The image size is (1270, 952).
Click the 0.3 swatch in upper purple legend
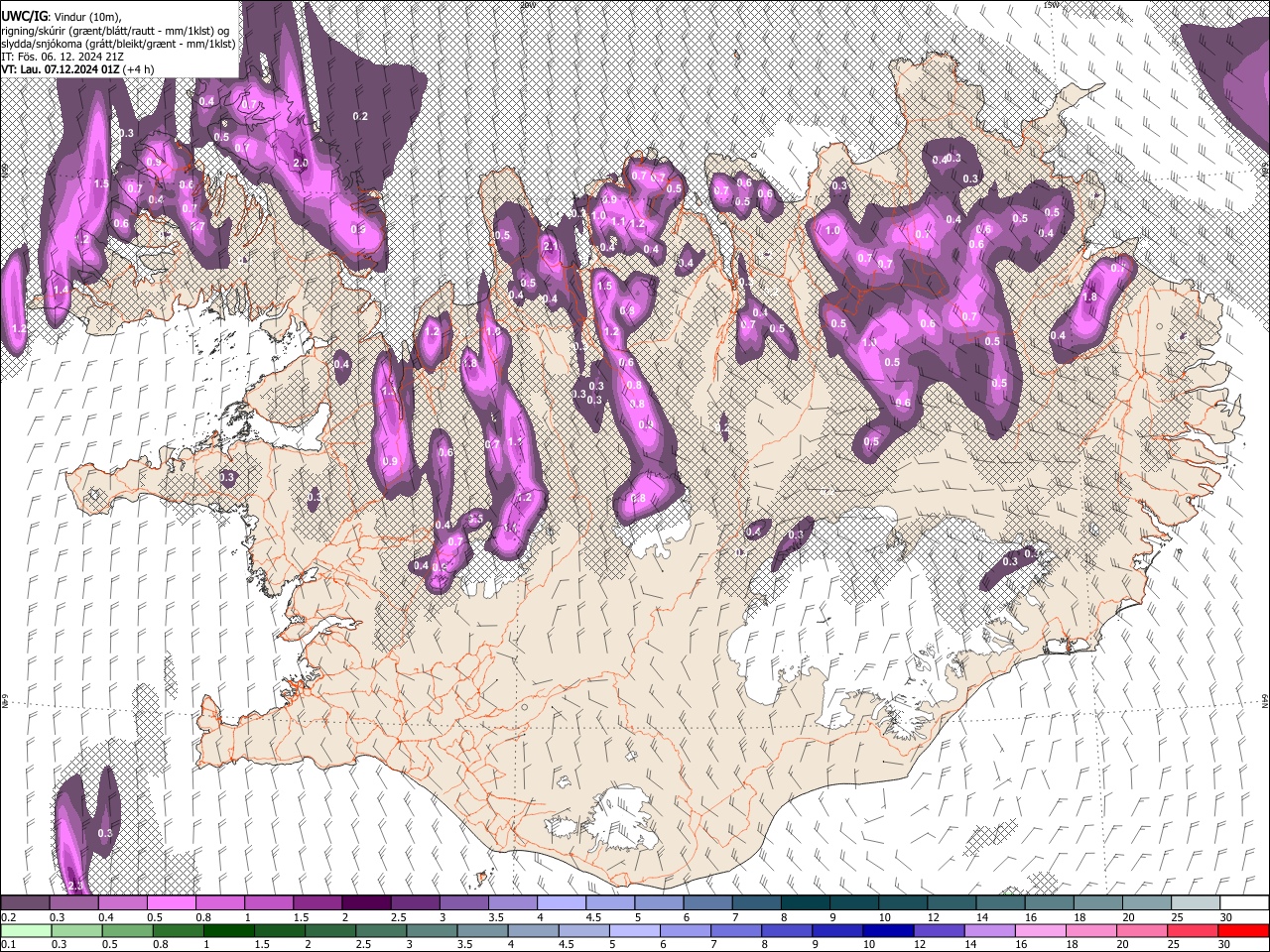73,903
